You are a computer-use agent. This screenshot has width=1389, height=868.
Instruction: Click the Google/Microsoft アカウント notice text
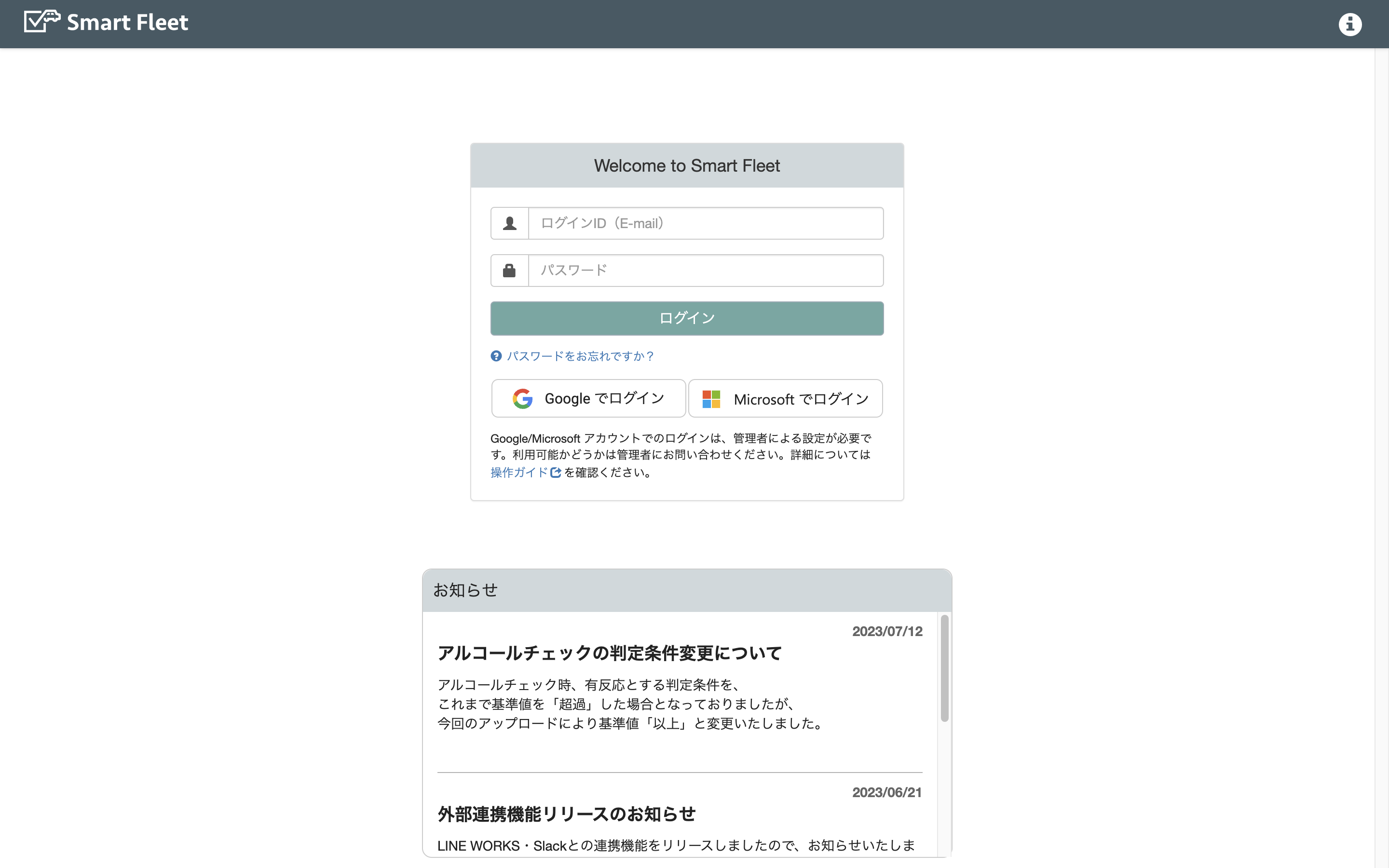681,455
